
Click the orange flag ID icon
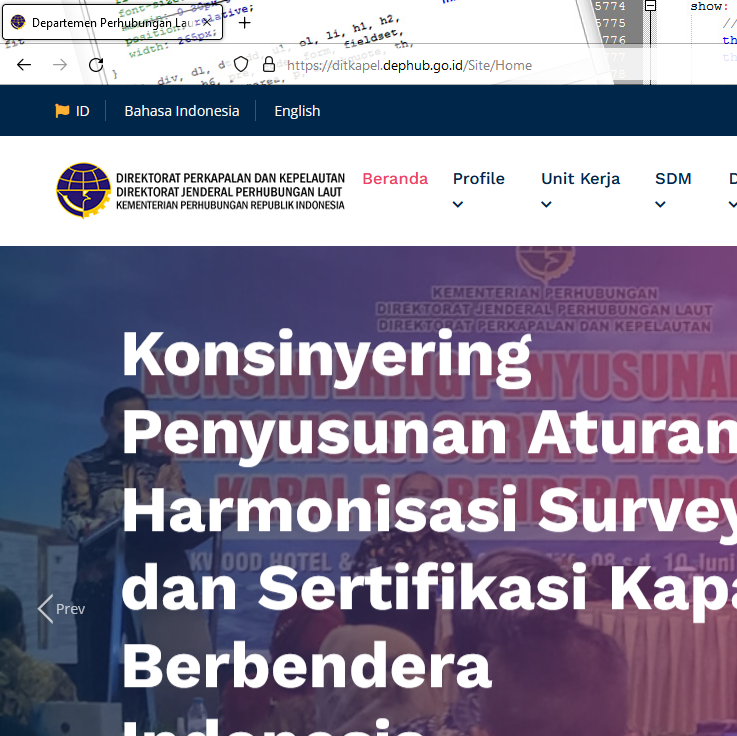pos(72,111)
